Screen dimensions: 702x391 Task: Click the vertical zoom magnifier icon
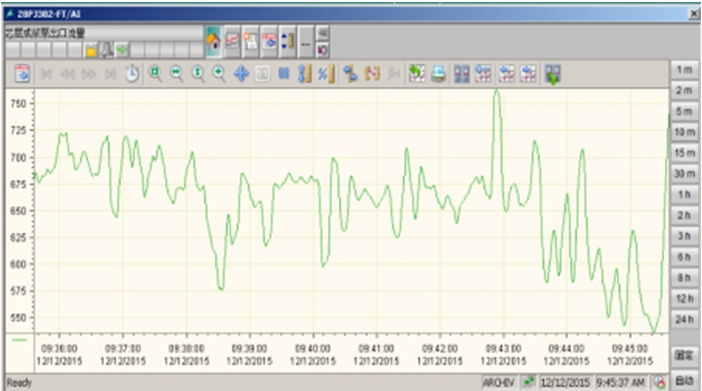pyautogui.click(x=198, y=73)
